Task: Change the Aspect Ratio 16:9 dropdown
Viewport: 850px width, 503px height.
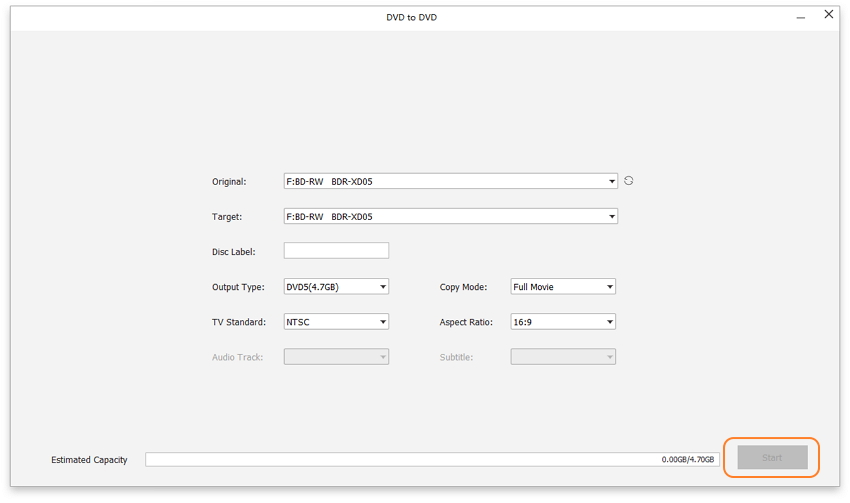Action: 563,322
